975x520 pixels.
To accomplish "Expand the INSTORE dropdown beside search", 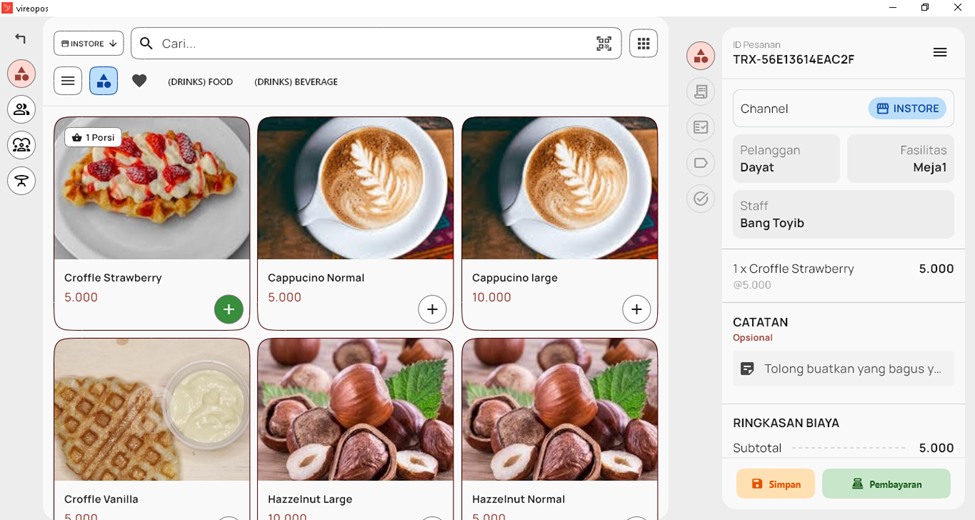I will pos(88,44).
